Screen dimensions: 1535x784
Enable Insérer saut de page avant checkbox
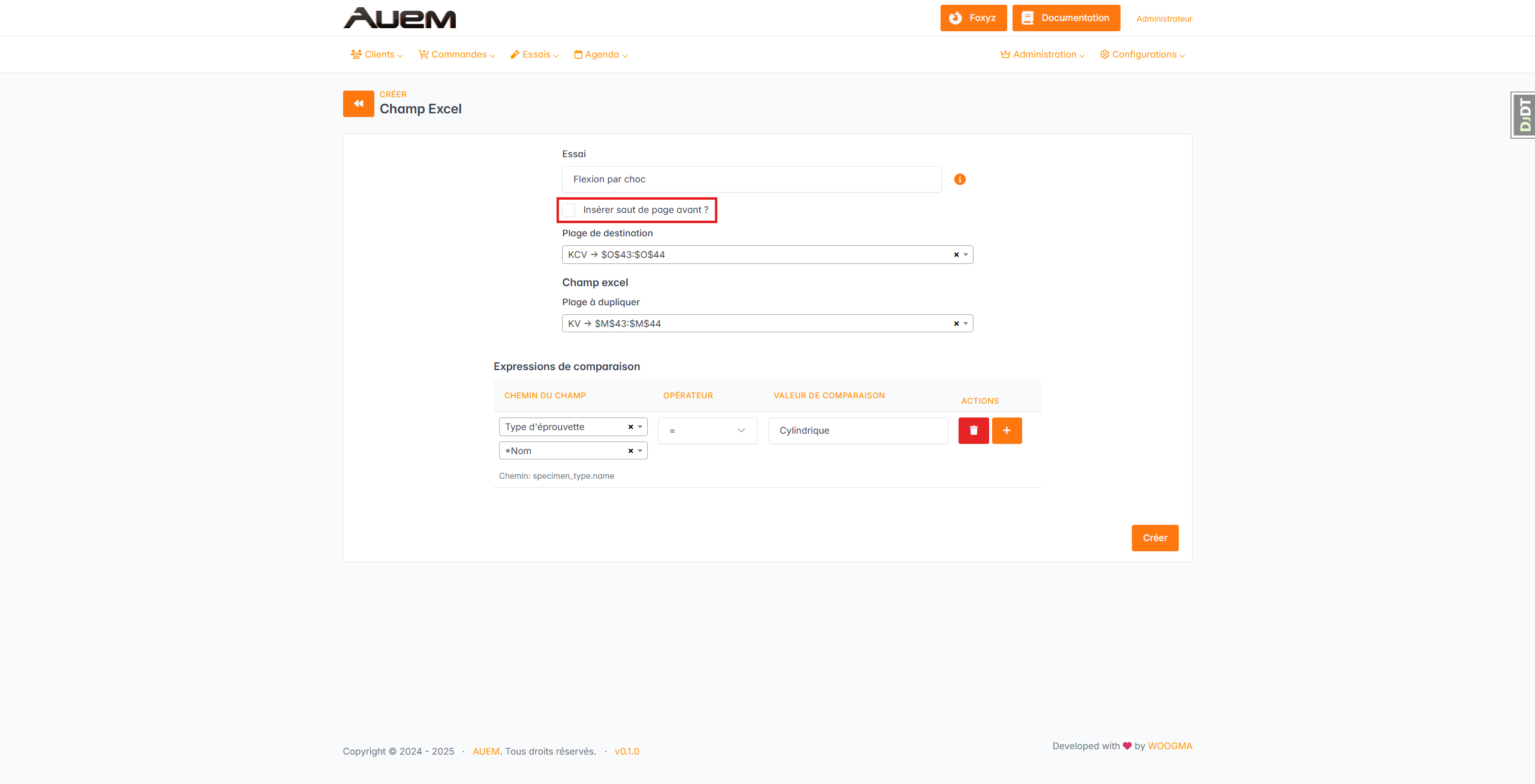pyautogui.click(x=569, y=210)
